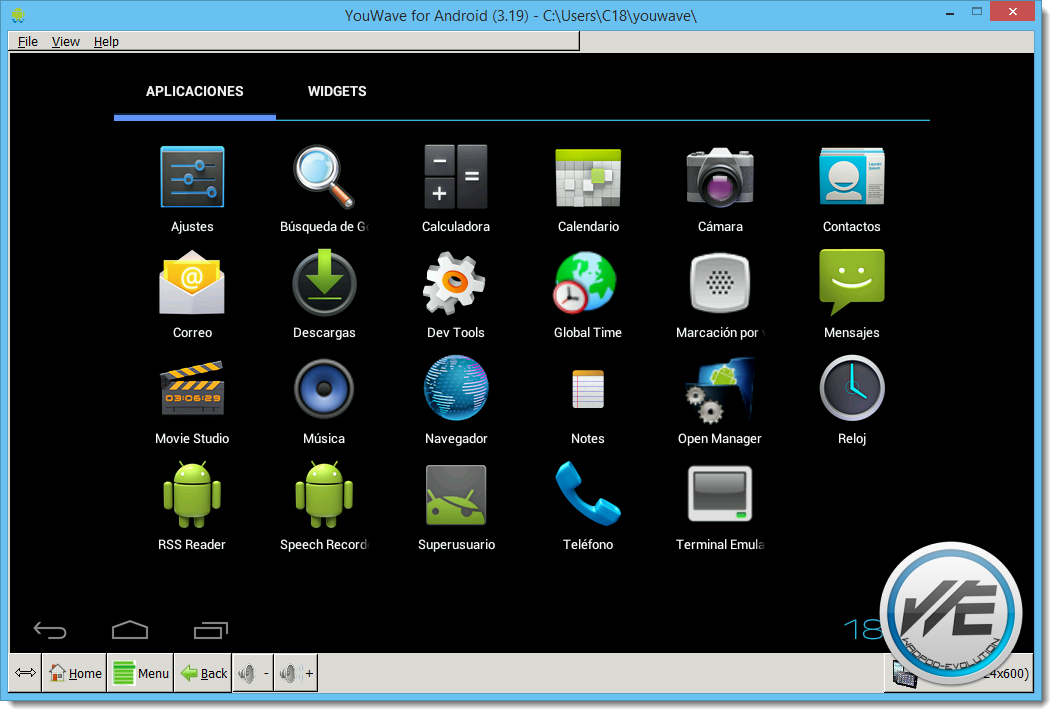This screenshot has width=1057, height=716.
Task: Open the Reloj clock app
Action: tap(851, 388)
